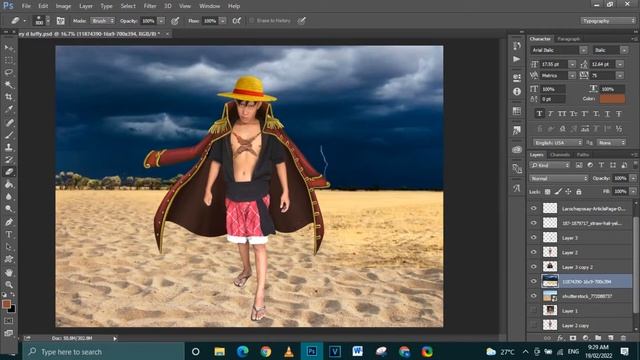This screenshot has width=640, height=360.
Task: Open Microsoft Word from taskbar
Action: pyautogui.click(x=358, y=351)
